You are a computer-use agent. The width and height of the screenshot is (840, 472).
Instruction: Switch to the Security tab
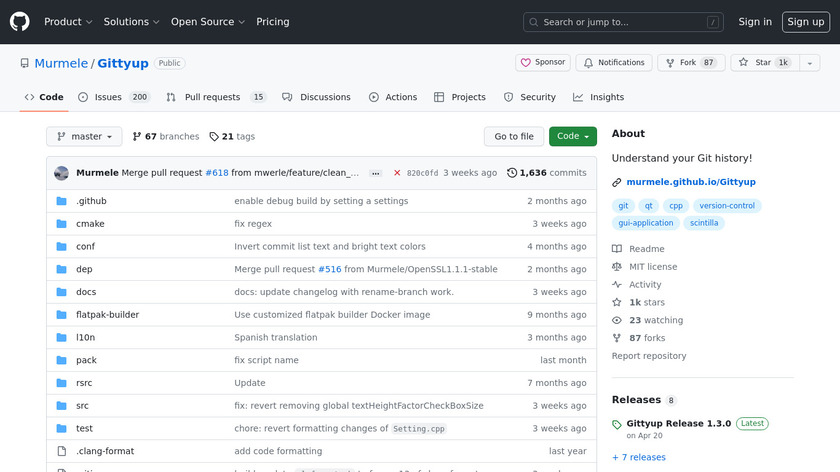[x=529, y=97]
